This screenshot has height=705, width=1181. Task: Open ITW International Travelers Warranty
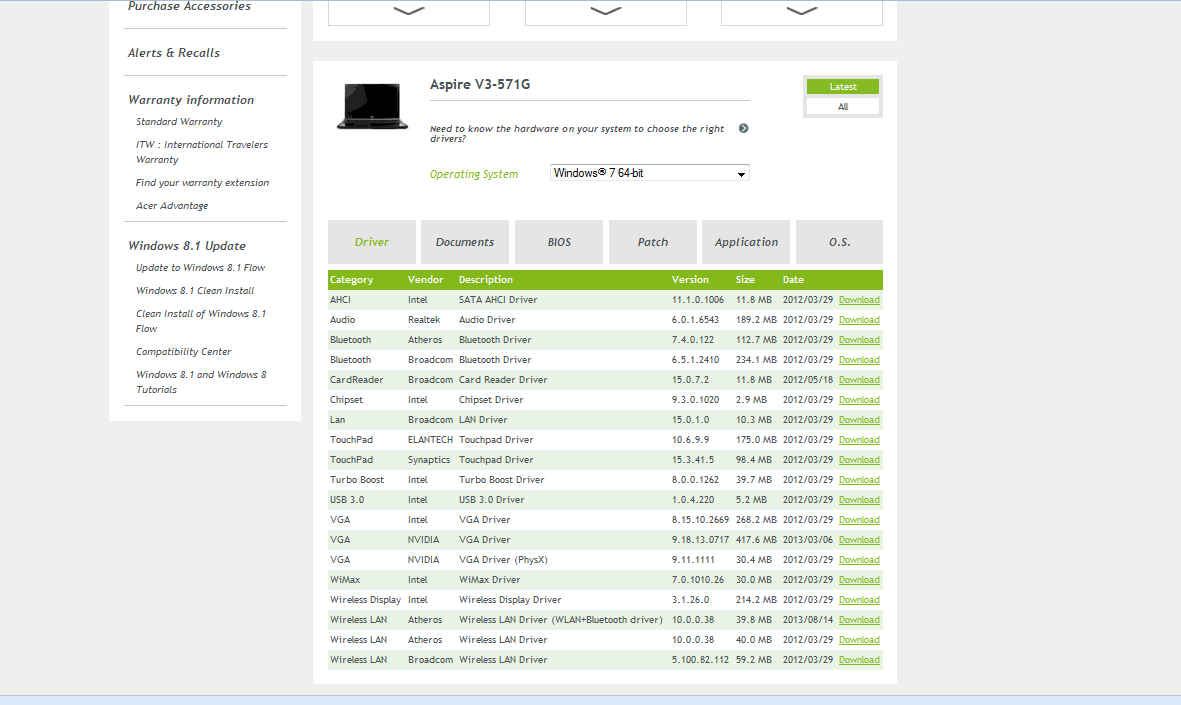[x=202, y=152]
